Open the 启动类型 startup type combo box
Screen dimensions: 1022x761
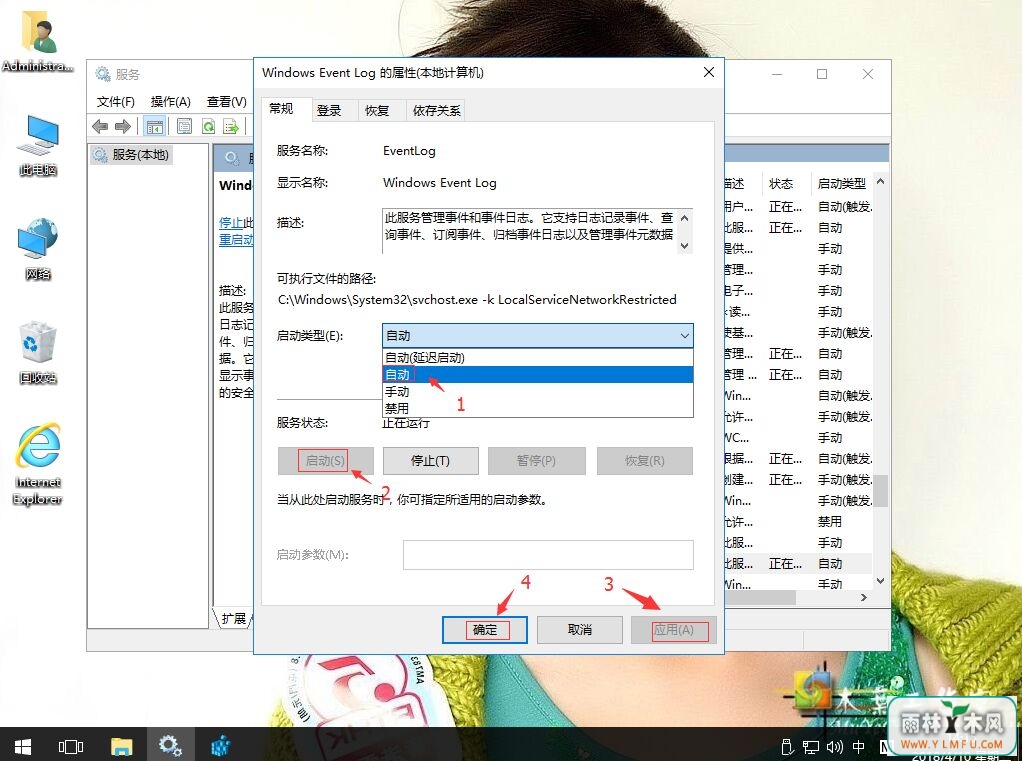pos(538,336)
